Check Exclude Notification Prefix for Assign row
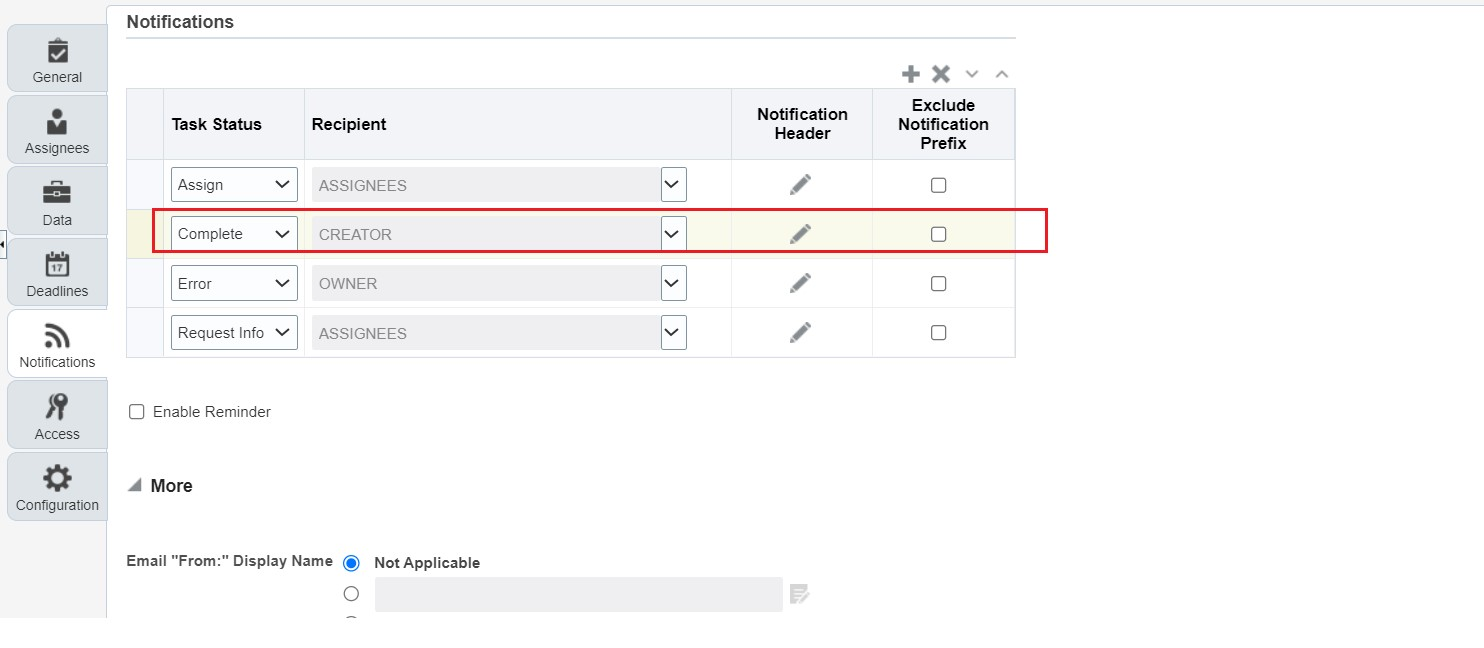Image resolution: width=1484 pixels, height=648 pixels. point(938,184)
